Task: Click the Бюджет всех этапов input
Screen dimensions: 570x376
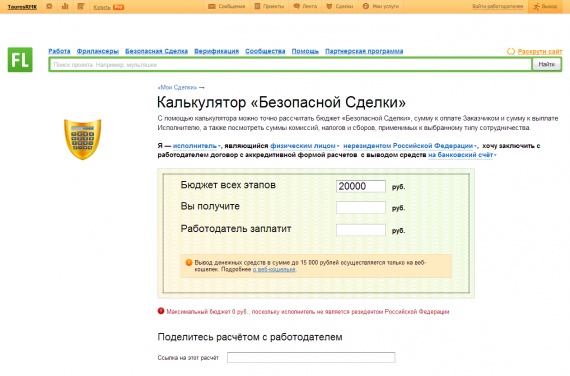Action: (x=361, y=186)
